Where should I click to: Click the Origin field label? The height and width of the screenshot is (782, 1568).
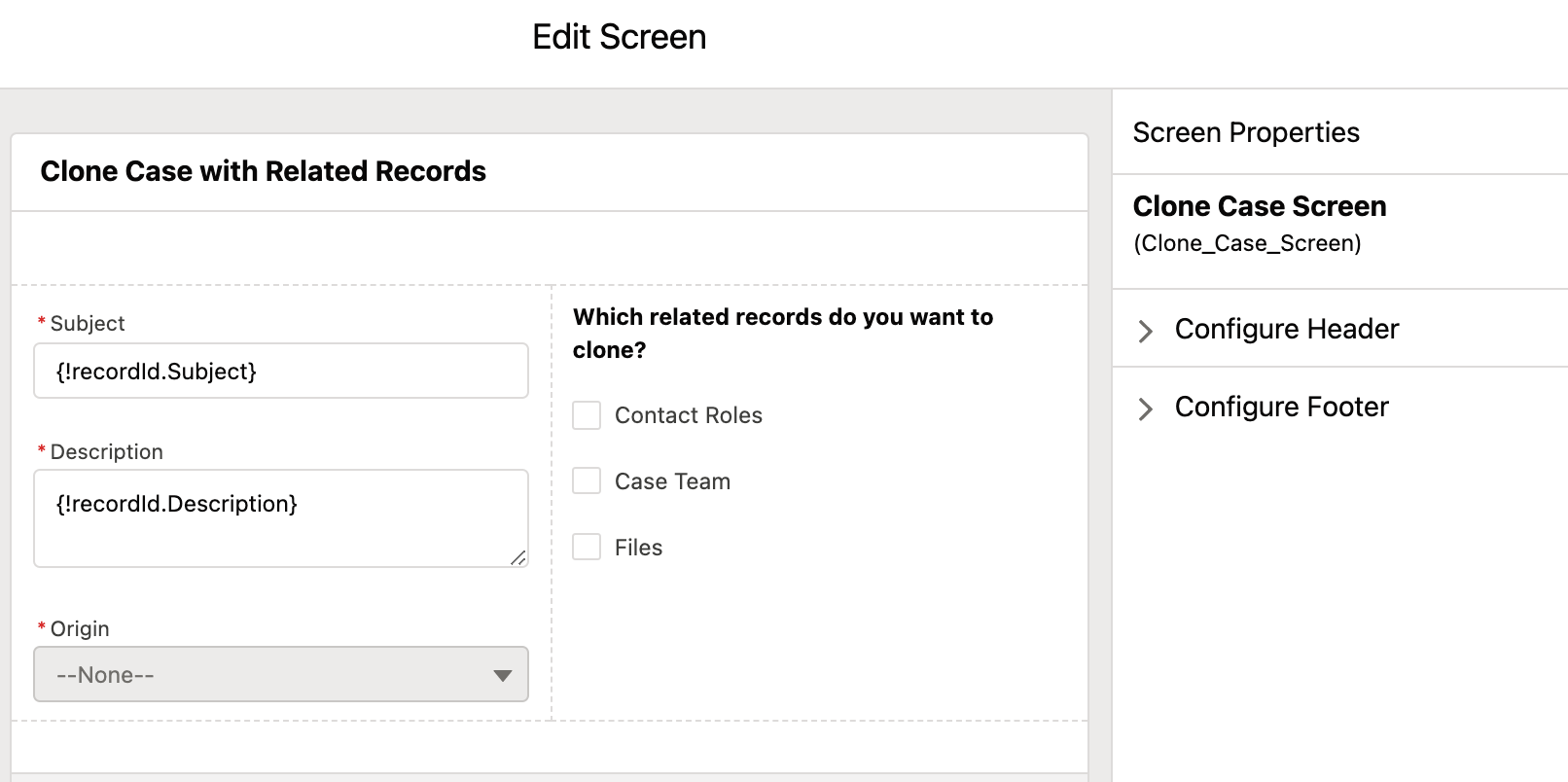[80, 629]
